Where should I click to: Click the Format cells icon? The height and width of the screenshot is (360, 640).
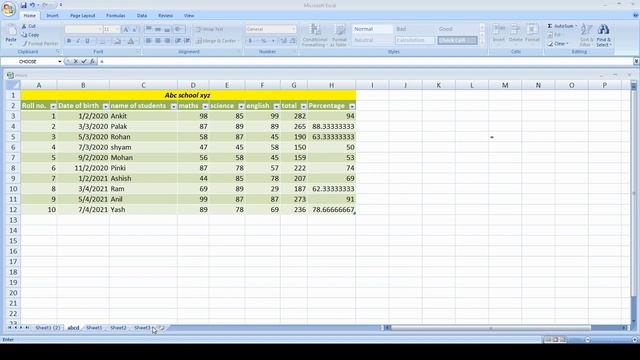tap(532, 33)
